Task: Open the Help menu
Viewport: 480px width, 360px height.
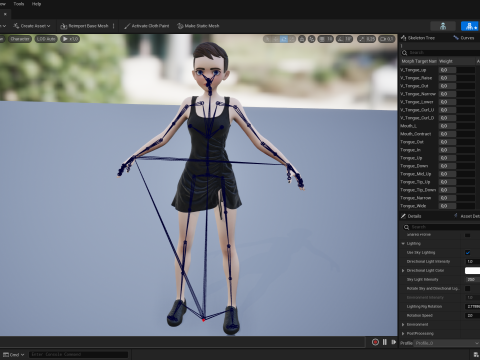Action: (x=36, y=4)
